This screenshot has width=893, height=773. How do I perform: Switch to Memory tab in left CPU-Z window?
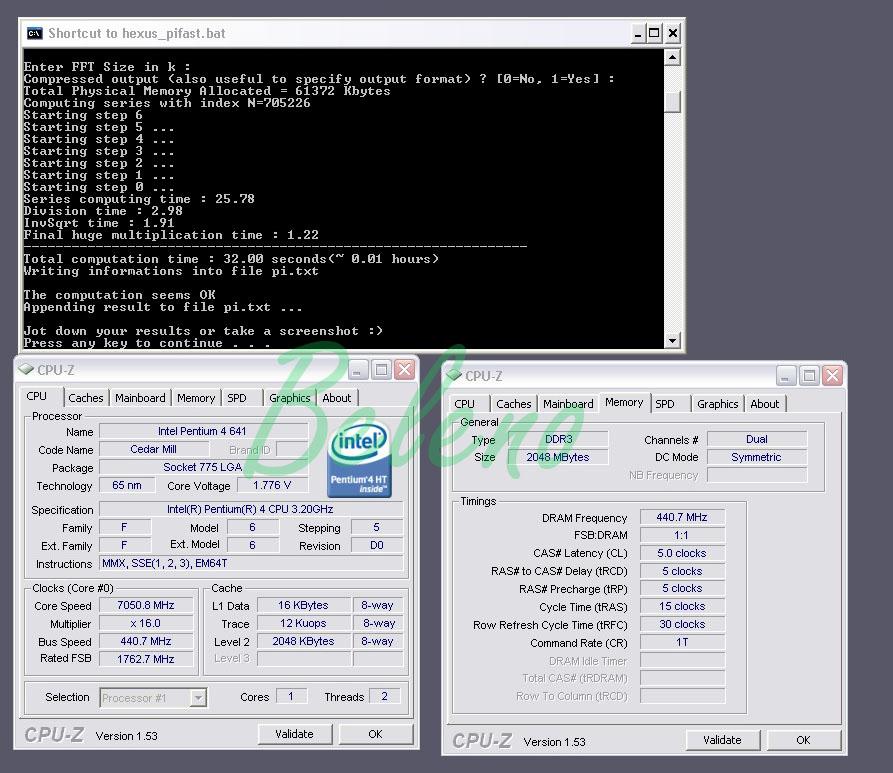[196, 398]
